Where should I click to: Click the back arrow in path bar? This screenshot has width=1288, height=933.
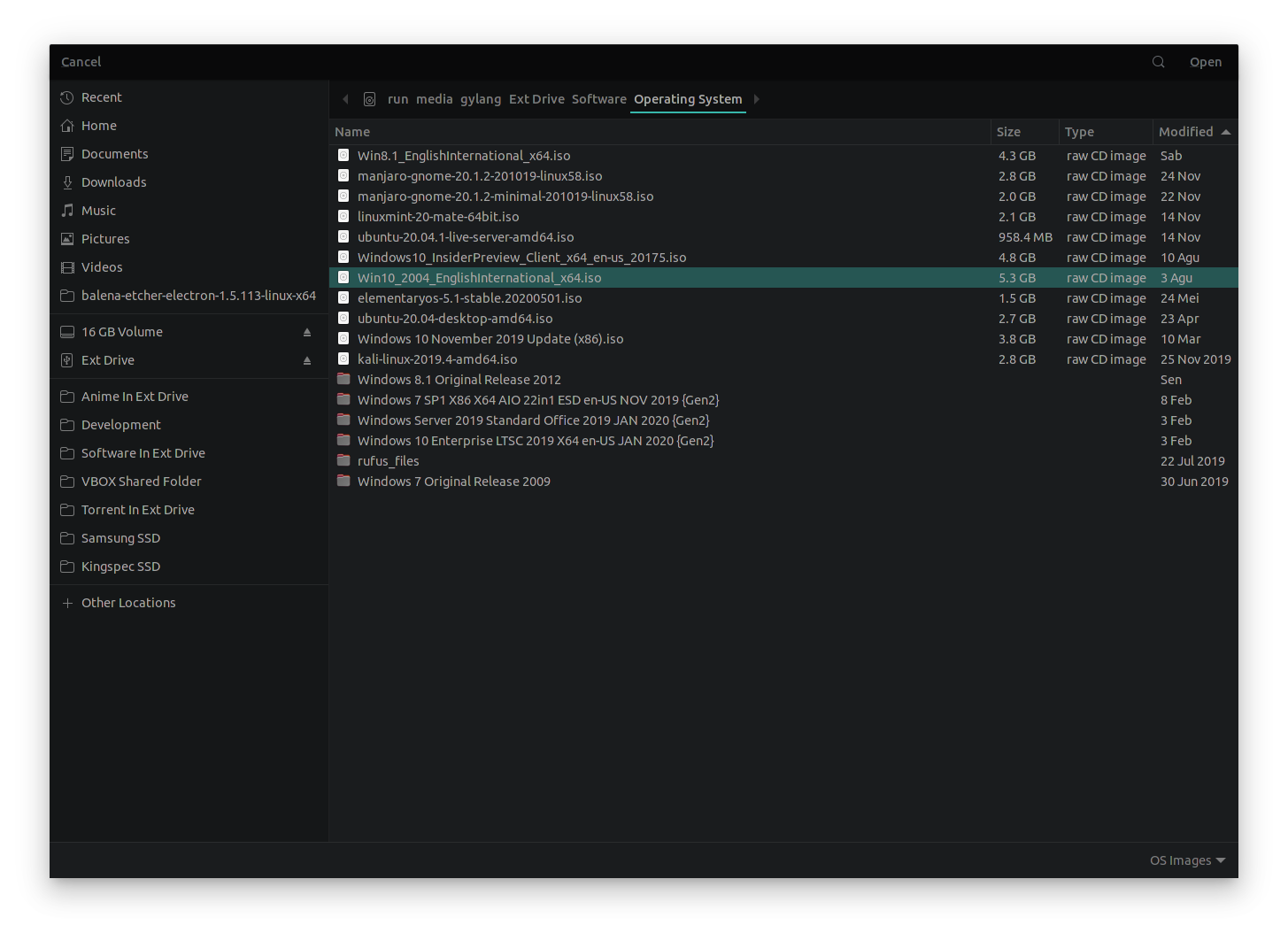click(x=345, y=99)
